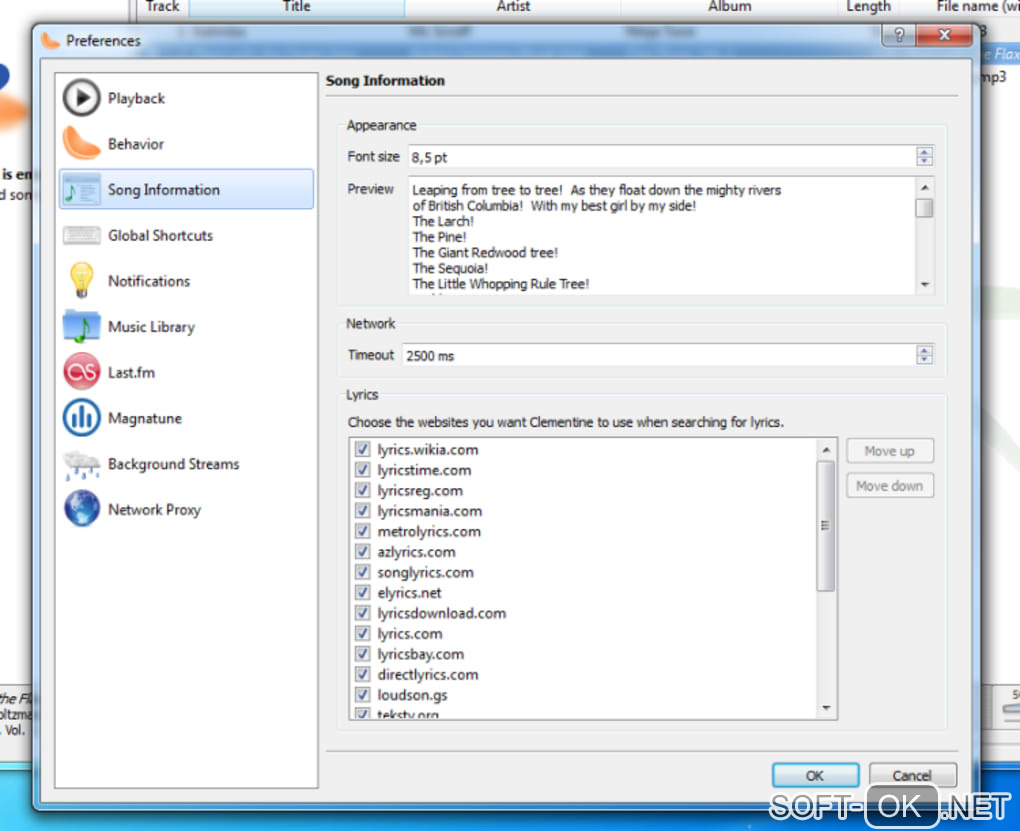Viewport: 1020px width, 831px height.
Task: Click the Album column header in the playlist
Action: pos(729,7)
